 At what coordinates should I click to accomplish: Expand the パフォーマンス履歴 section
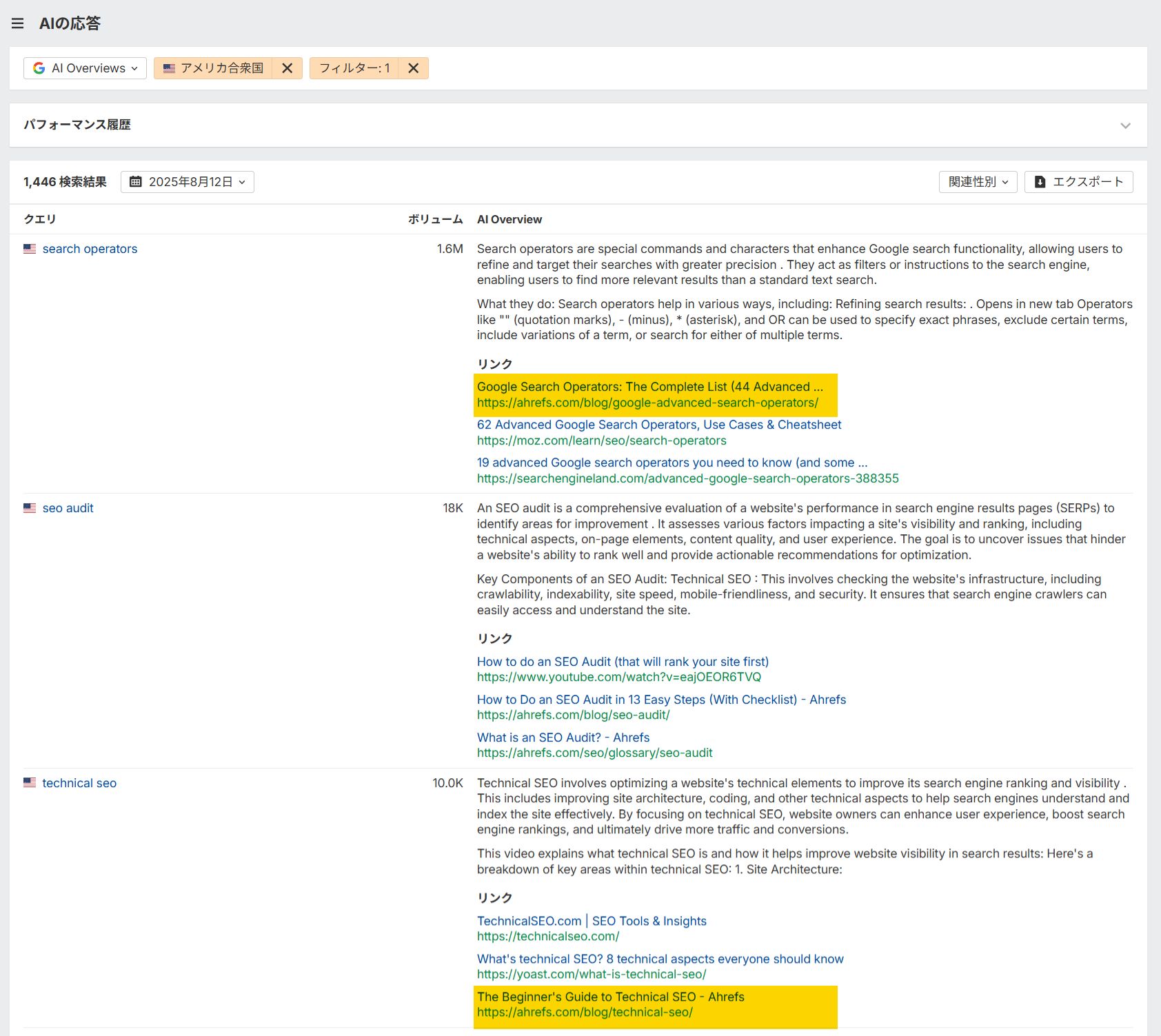tap(1126, 125)
